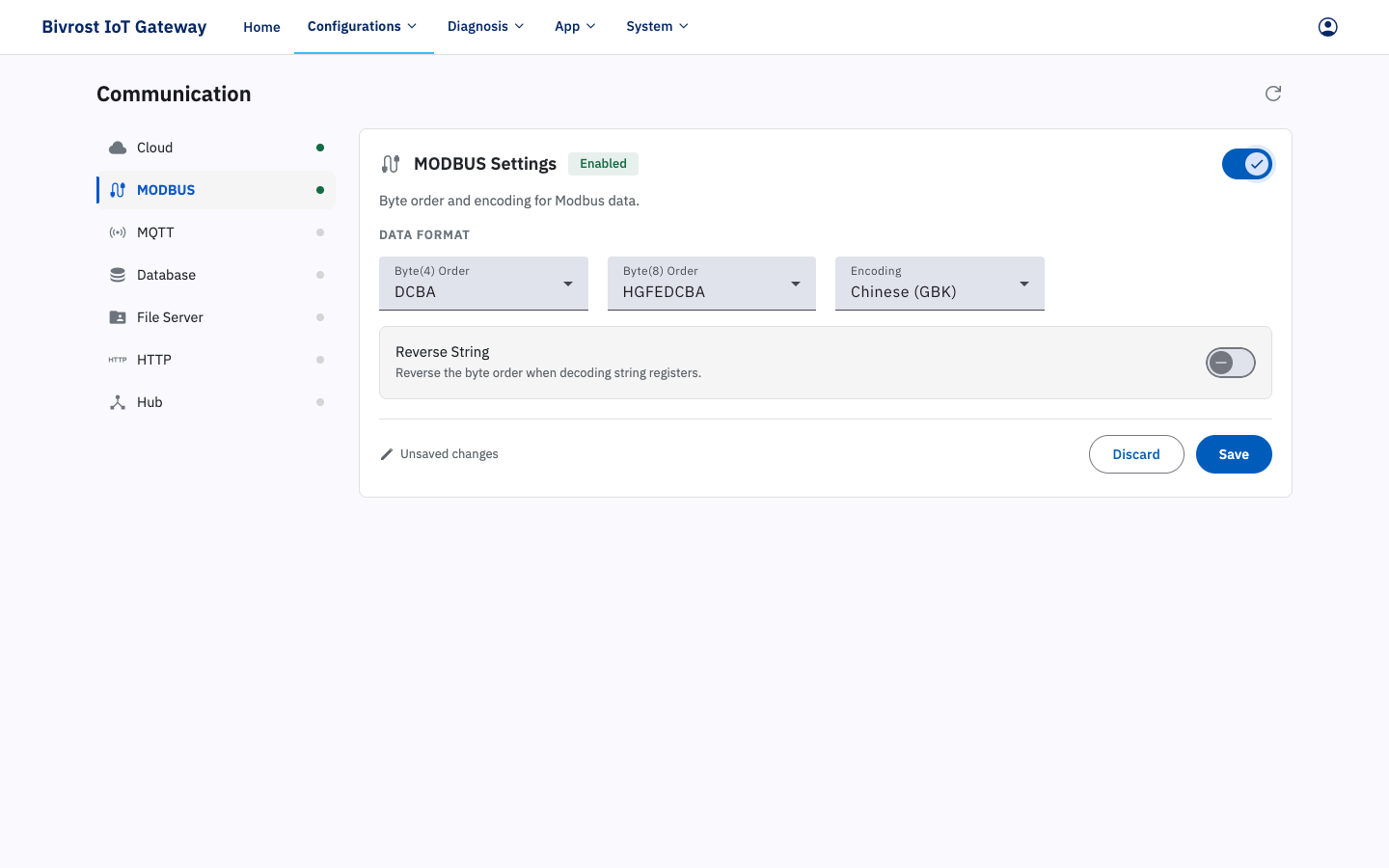Click the refresh icon beside Communication

pyautogui.click(x=1273, y=94)
